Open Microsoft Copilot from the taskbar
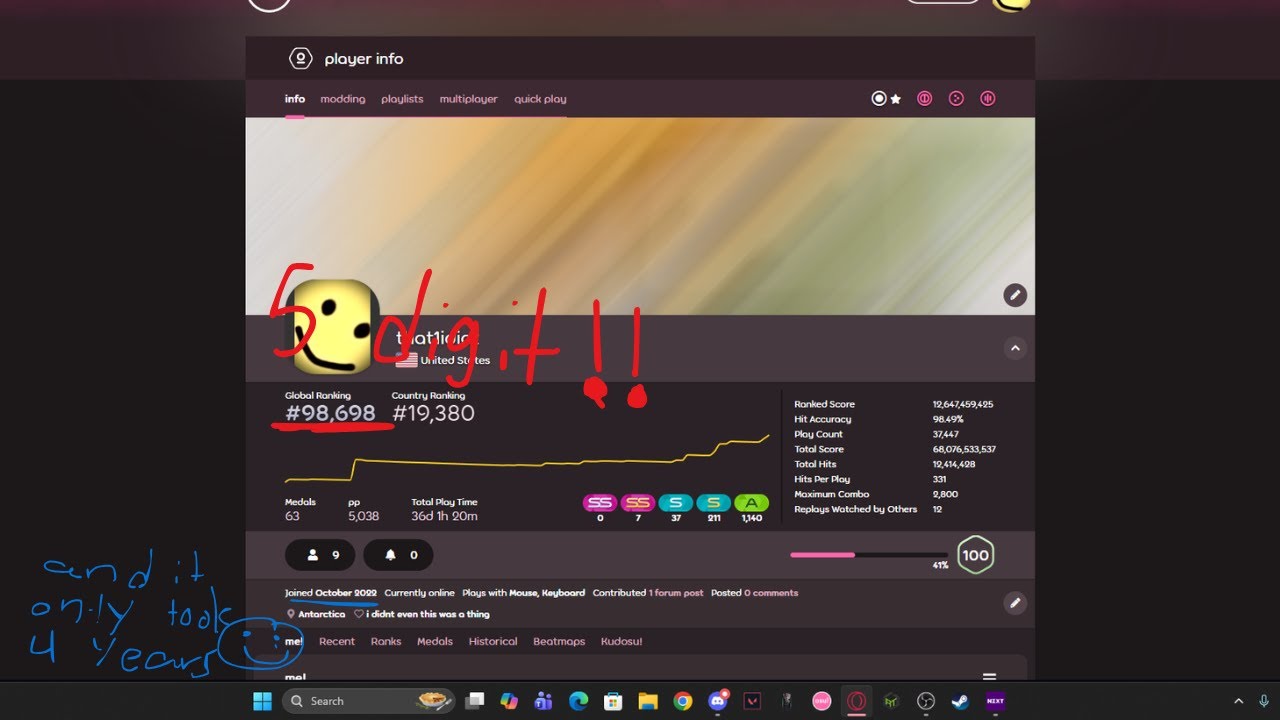This screenshot has height=720, width=1280. click(x=510, y=701)
